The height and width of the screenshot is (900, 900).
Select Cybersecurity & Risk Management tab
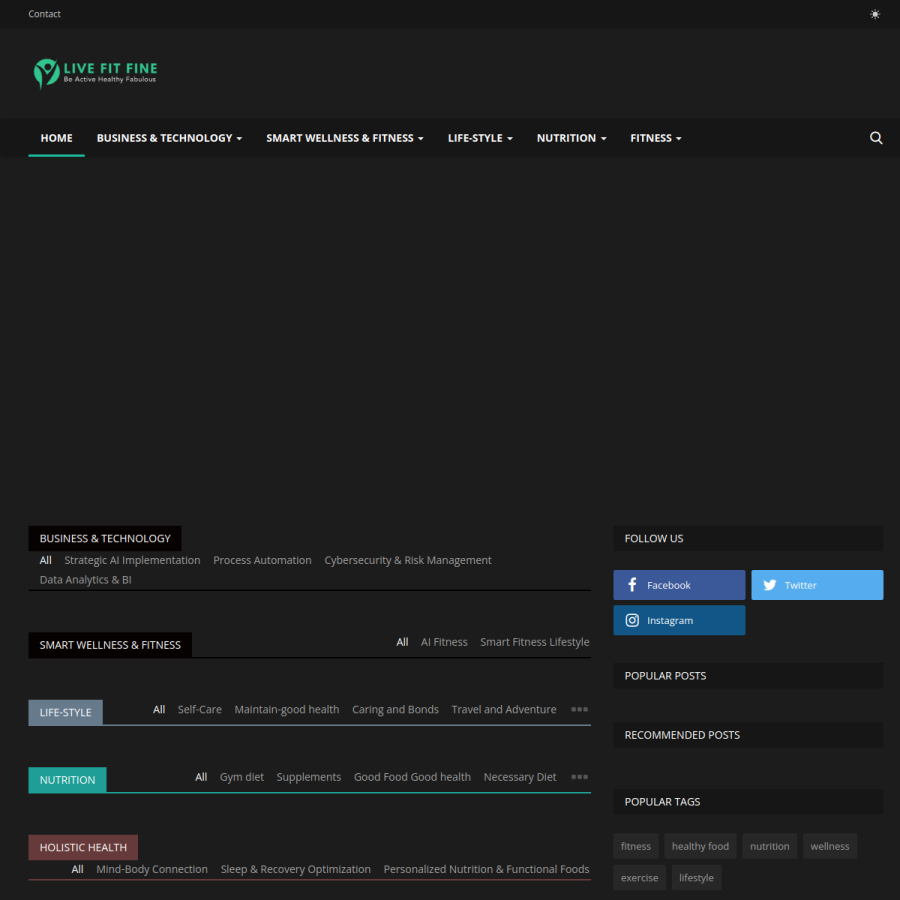(x=408, y=560)
